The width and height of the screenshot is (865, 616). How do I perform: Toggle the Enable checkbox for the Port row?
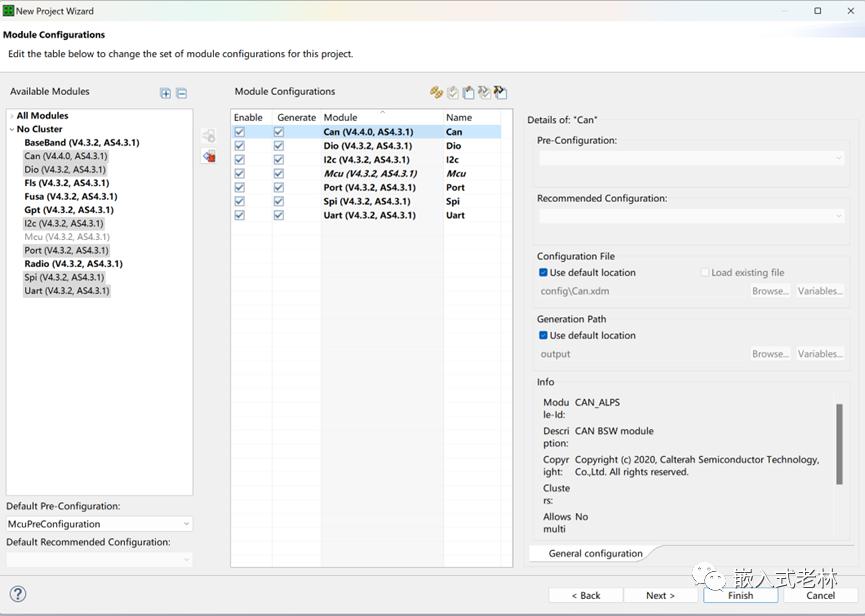(x=239, y=188)
